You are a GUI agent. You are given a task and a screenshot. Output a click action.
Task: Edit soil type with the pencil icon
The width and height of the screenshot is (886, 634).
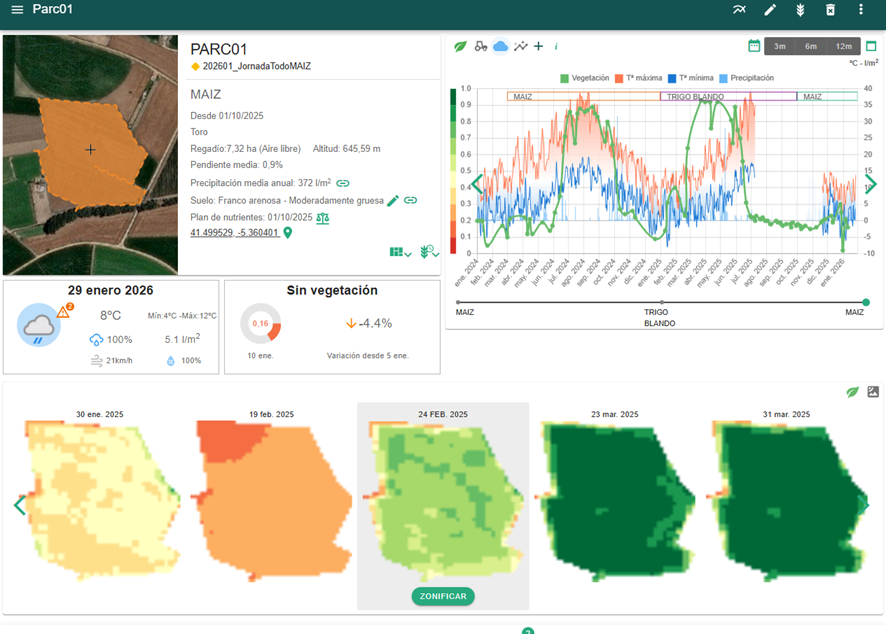pyautogui.click(x=393, y=200)
